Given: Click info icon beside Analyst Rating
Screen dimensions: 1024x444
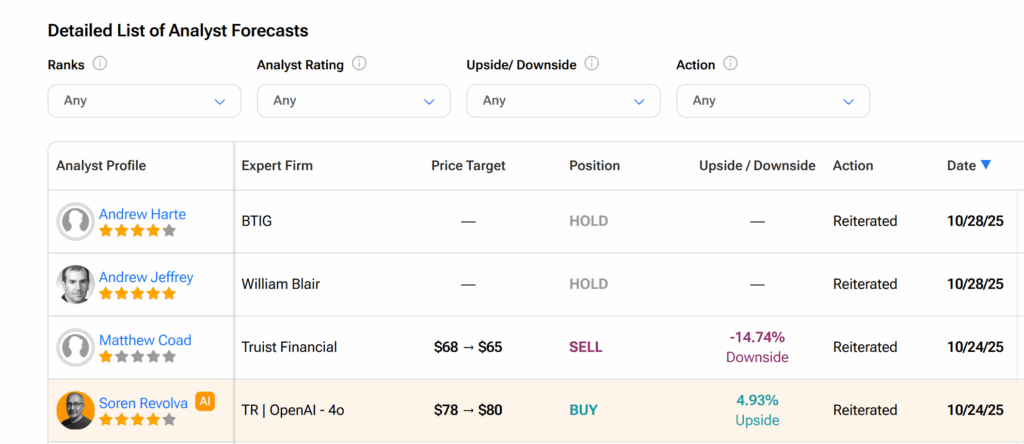Looking at the screenshot, I should (x=359, y=64).
